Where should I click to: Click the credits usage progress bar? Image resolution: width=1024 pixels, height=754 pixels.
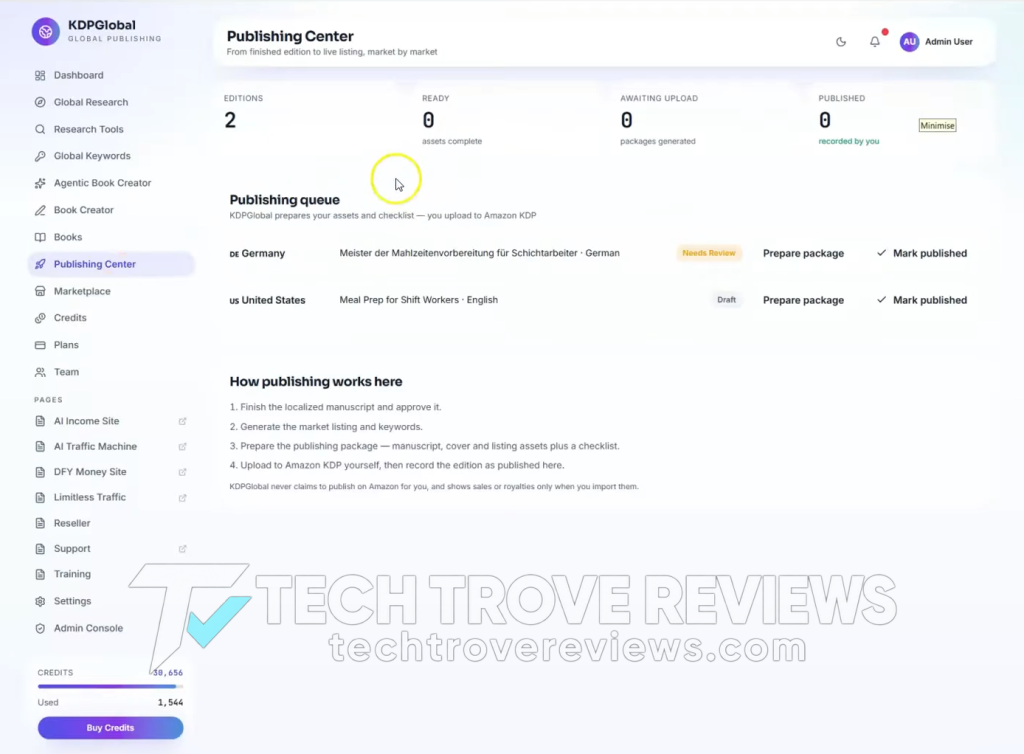pos(110,686)
